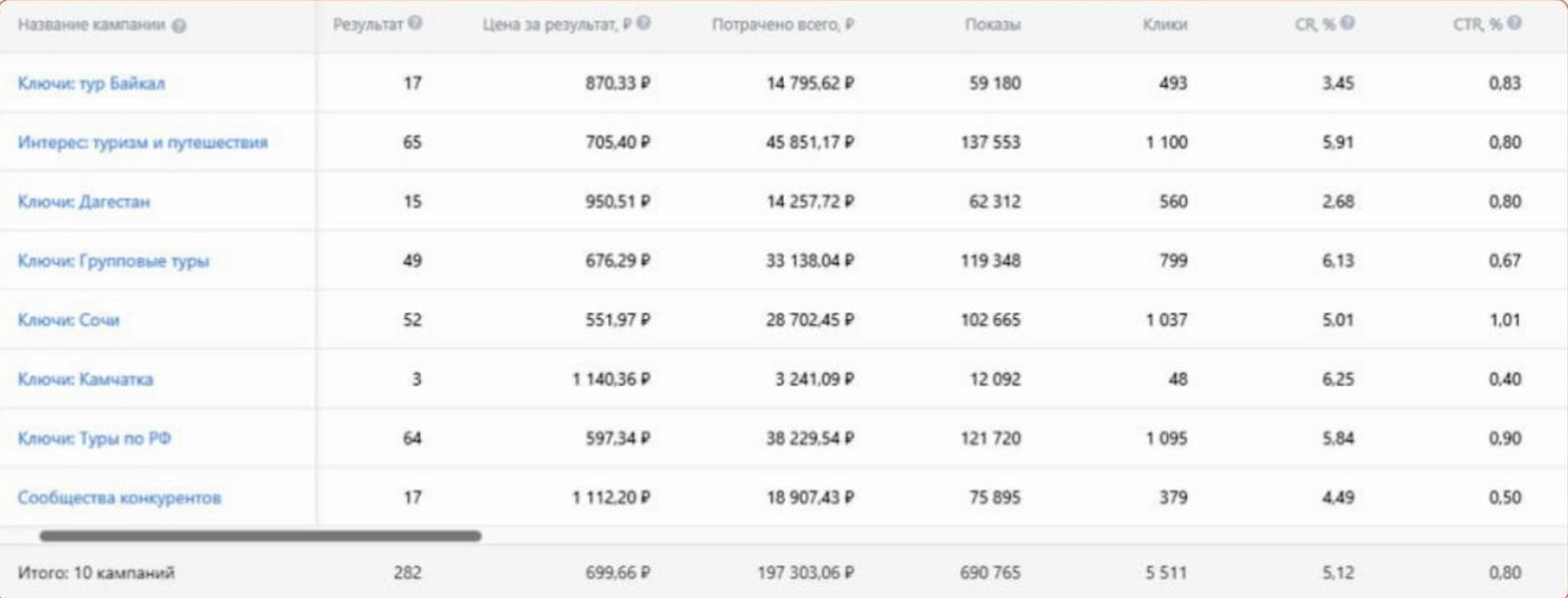
Task: Select the cell with 28 702,45 ₽
Action: click(x=810, y=320)
